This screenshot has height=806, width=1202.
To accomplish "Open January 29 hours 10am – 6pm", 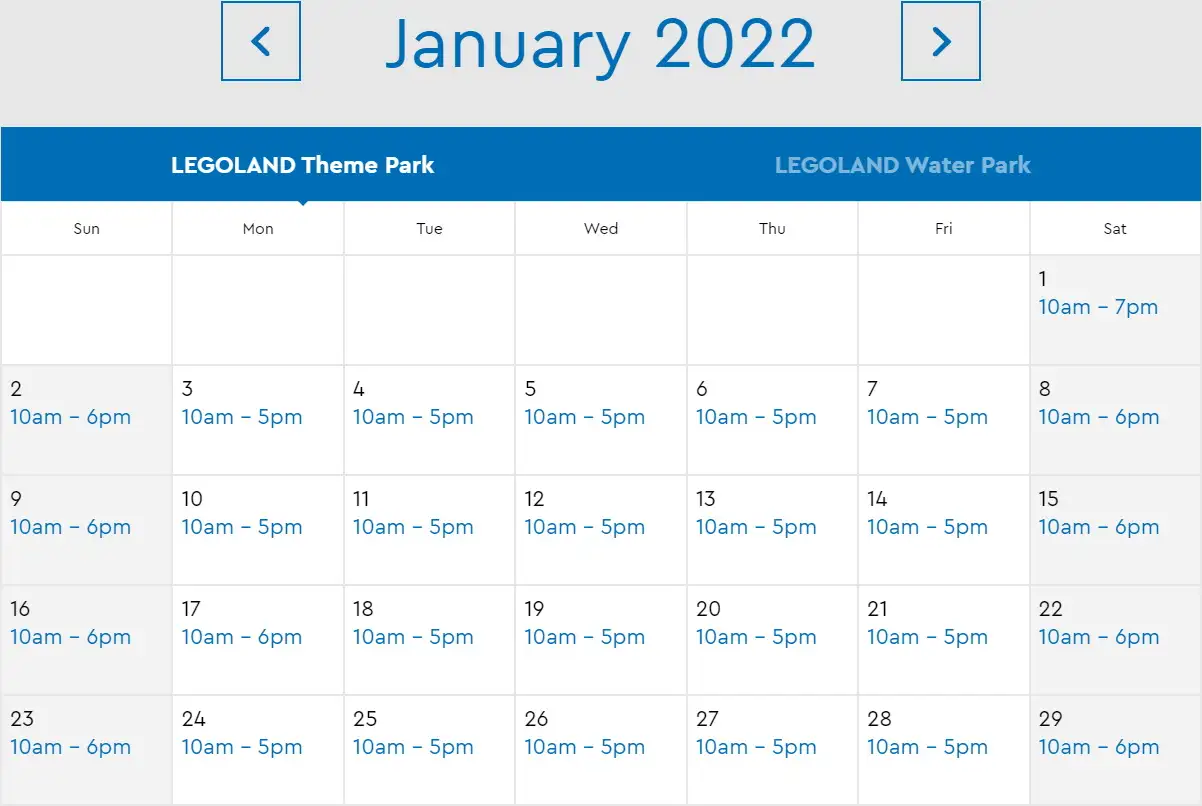I will (x=1098, y=747).
